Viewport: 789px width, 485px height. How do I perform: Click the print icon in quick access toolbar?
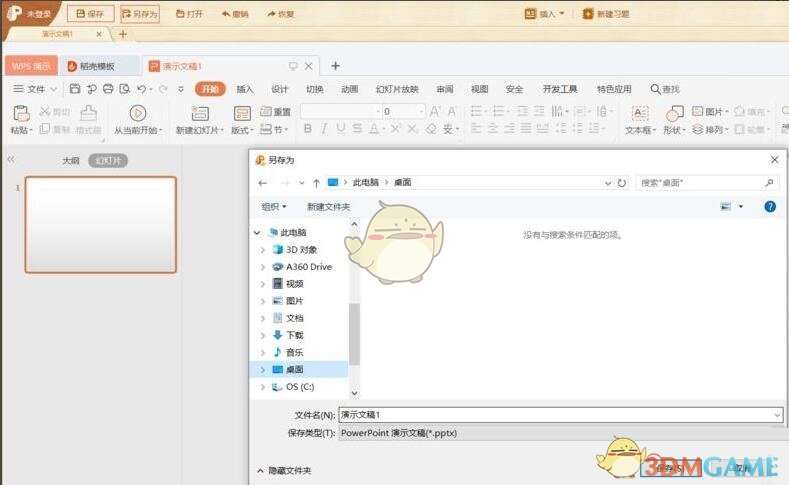(x=108, y=89)
